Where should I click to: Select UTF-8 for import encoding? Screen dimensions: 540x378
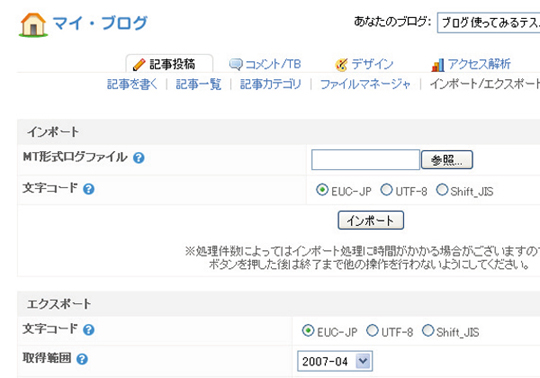(386, 190)
